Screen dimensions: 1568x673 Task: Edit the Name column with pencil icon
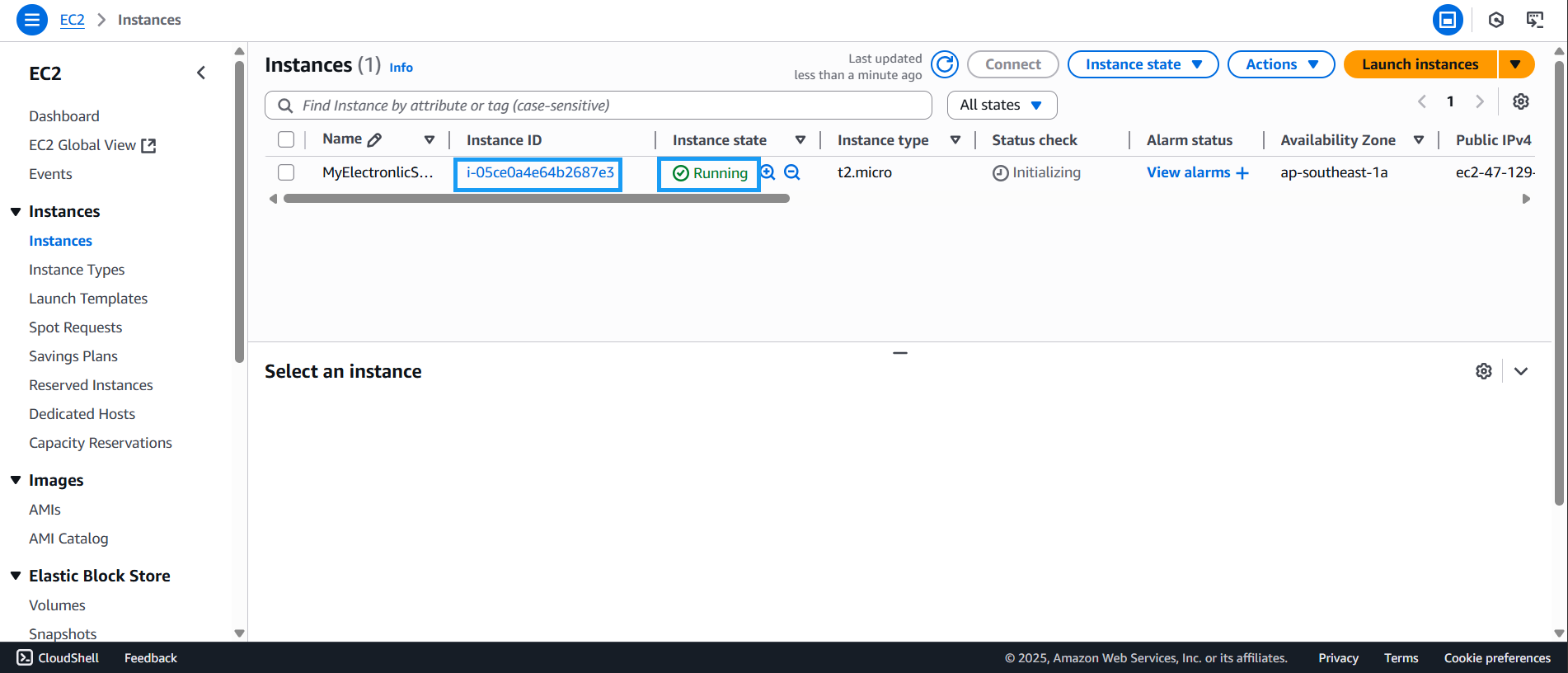(x=374, y=140)
